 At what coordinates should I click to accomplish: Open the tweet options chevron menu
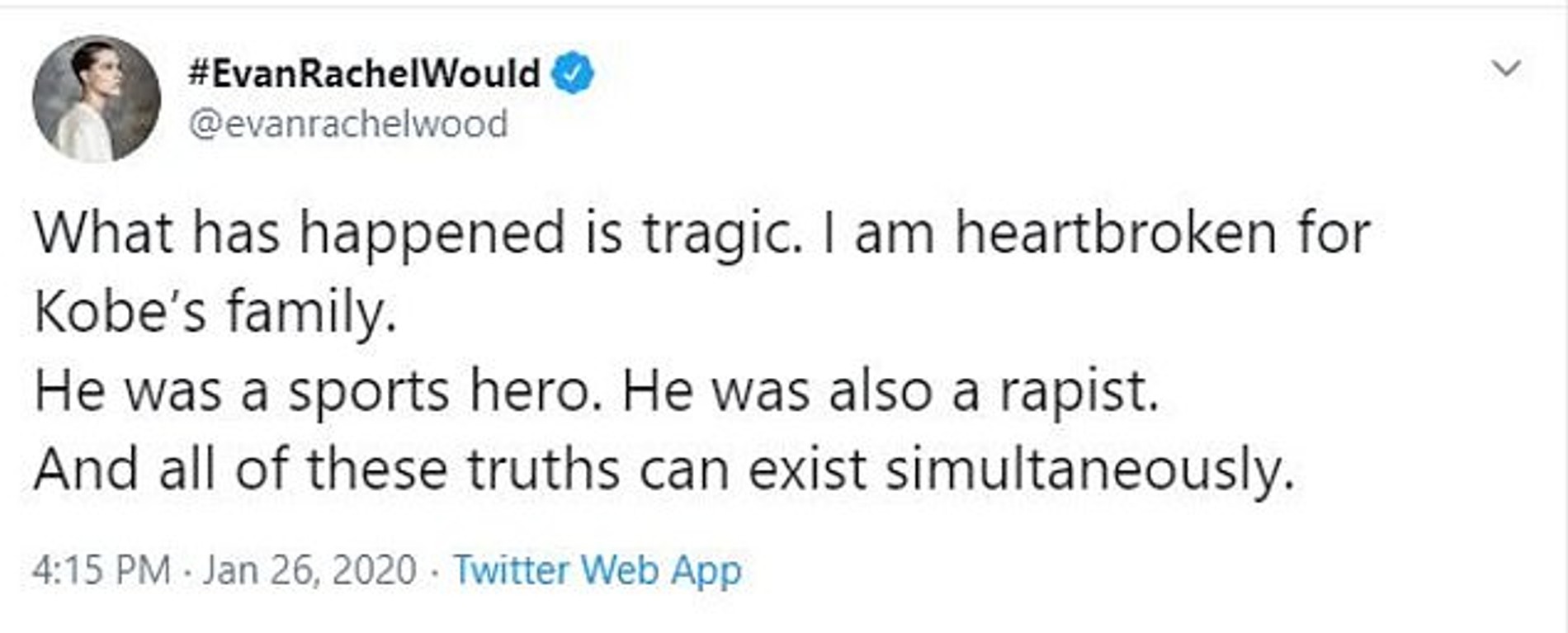click(x=1507, y=68)
